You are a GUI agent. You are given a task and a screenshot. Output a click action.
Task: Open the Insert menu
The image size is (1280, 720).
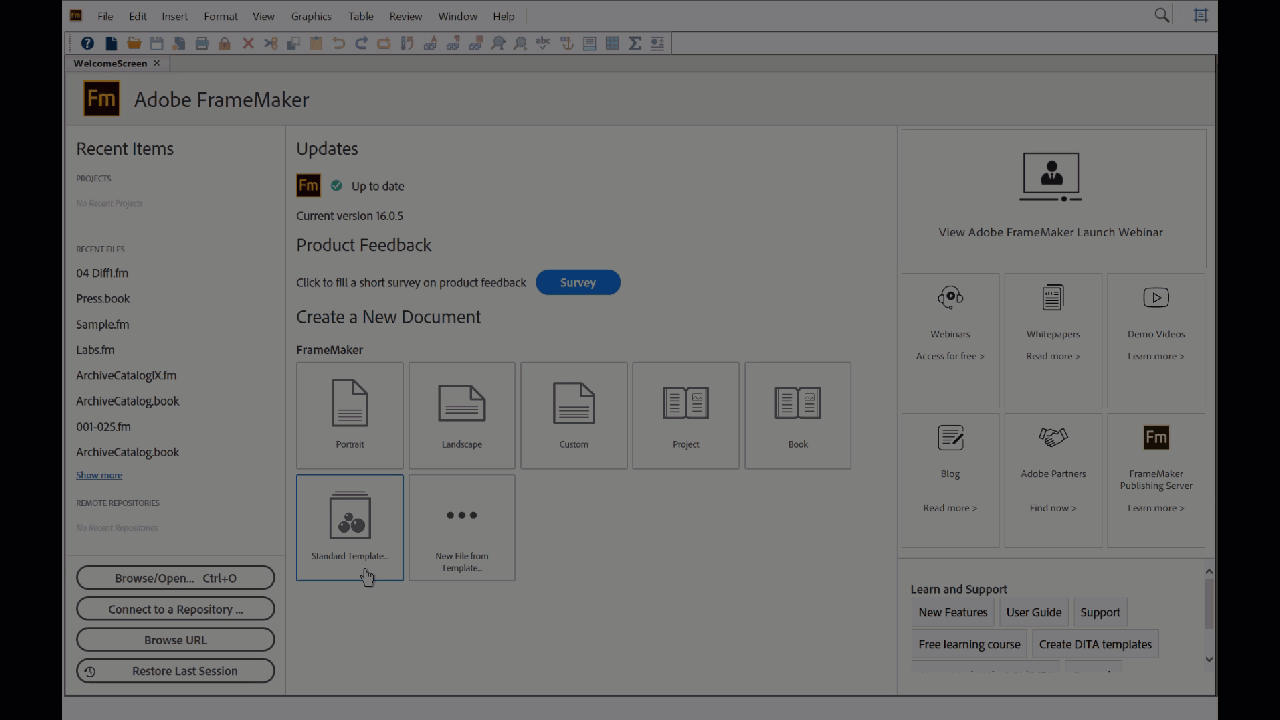pyautogui.click(x=175, y=16)
